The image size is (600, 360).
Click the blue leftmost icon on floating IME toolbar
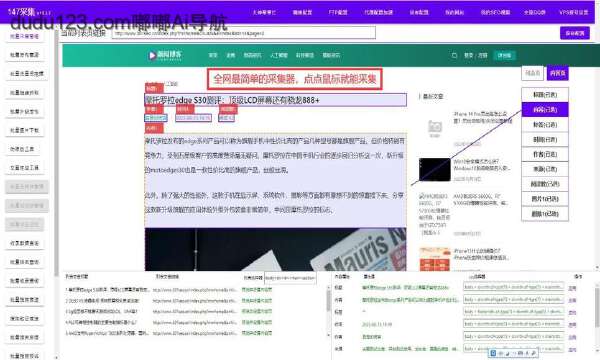coord(493,353)
